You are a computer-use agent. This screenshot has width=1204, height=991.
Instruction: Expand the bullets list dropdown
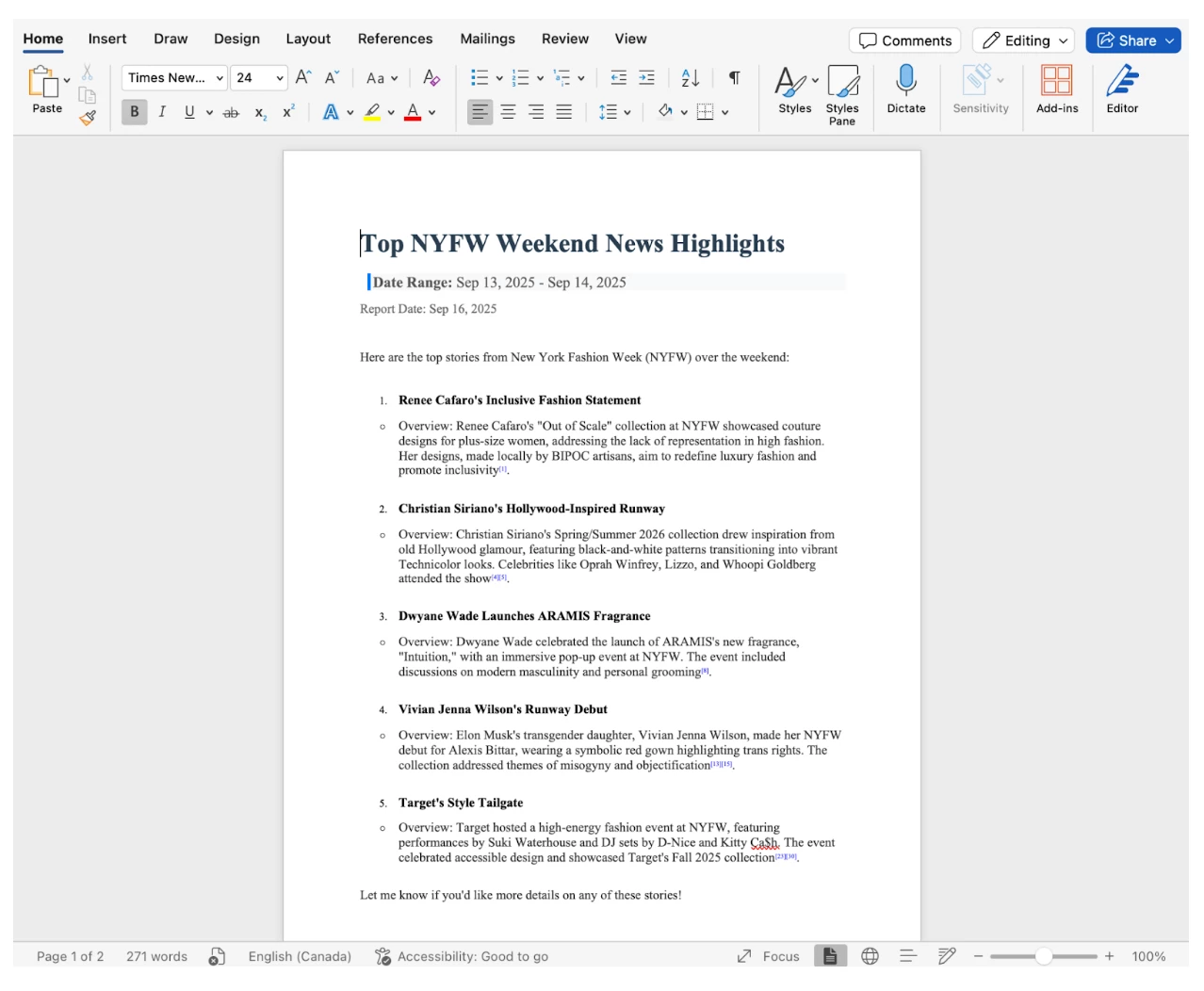pos(499,78)
